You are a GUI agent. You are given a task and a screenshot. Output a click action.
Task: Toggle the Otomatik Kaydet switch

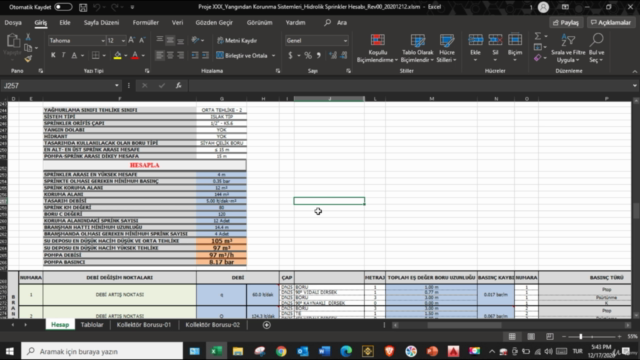click(x=63, y=7)
